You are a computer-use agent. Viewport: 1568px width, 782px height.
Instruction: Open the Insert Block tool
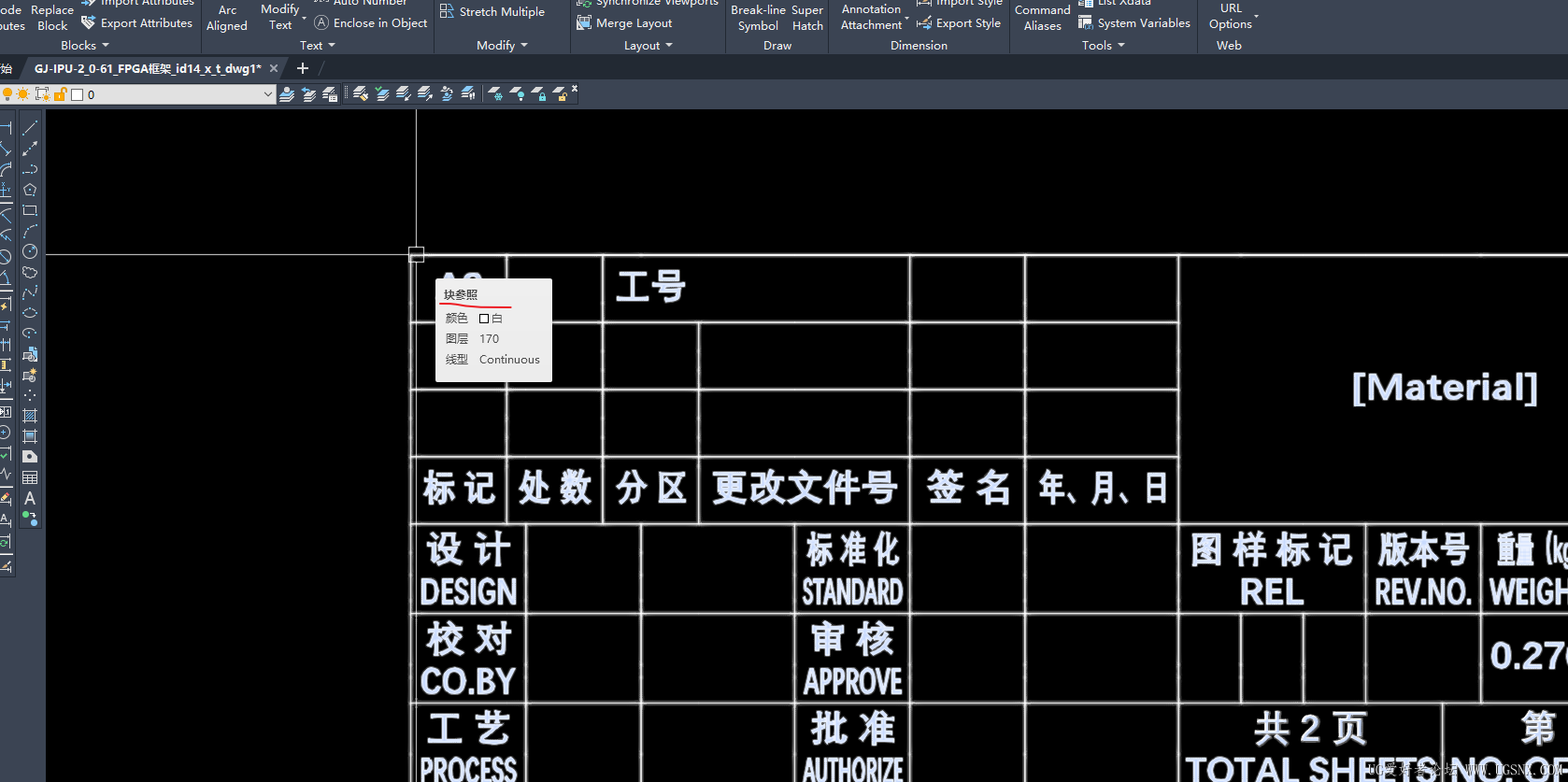point(30,354)
